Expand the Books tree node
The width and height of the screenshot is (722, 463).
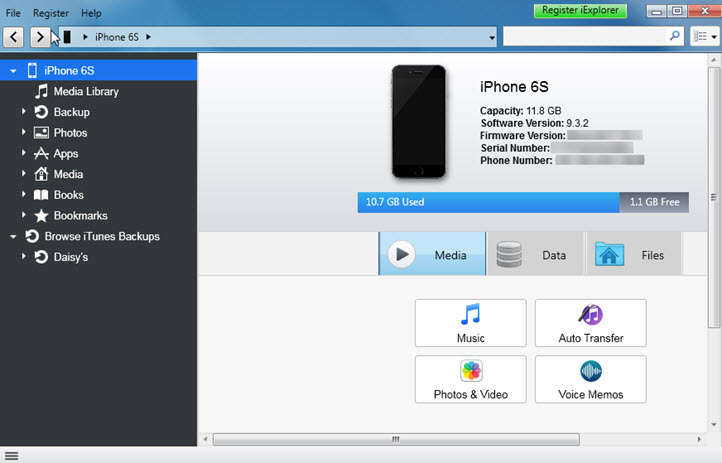tap(23, 194)
